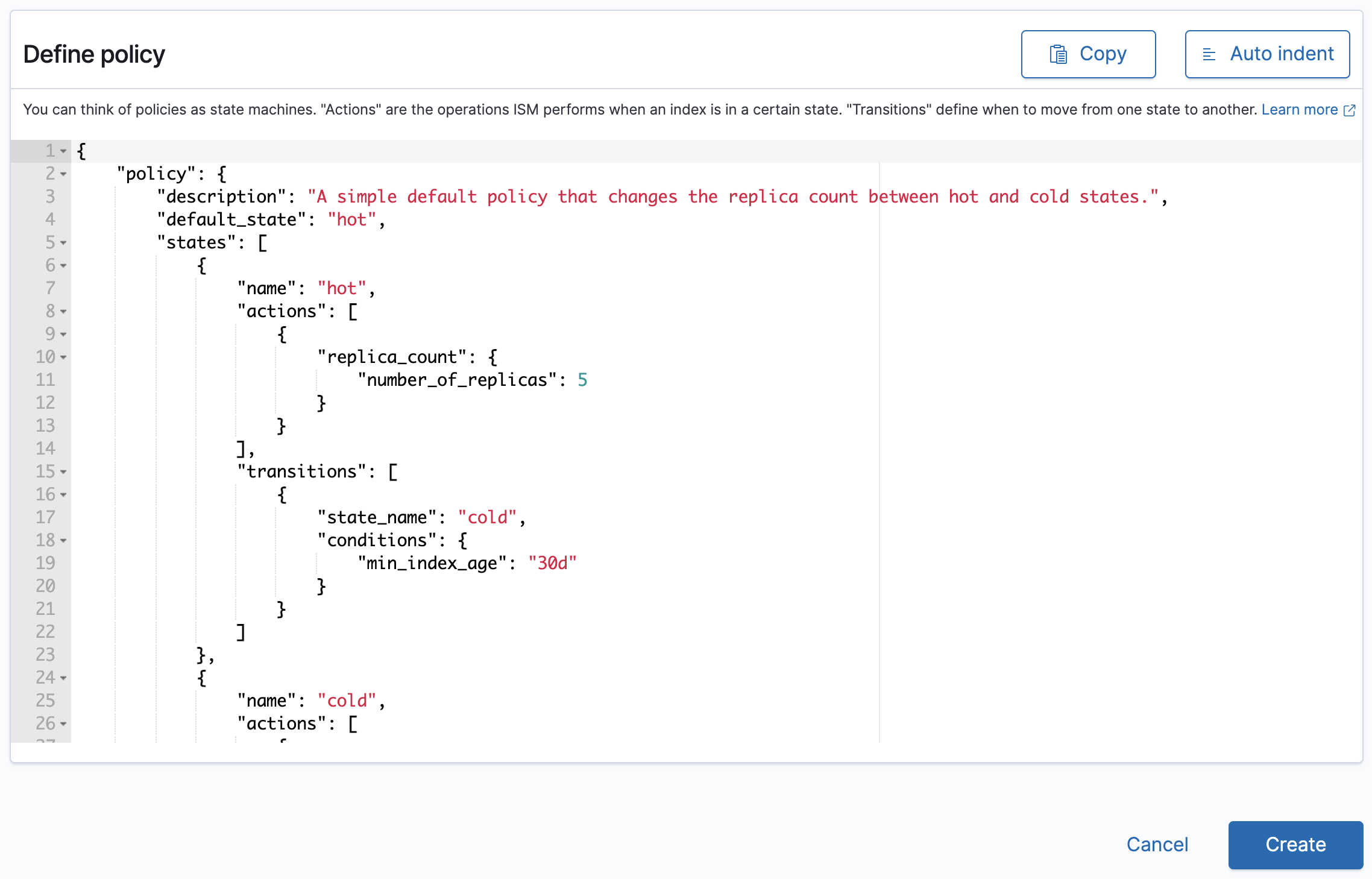Click the "30d" min_index_age value
1372x879 pixels.
click(552, 563)
